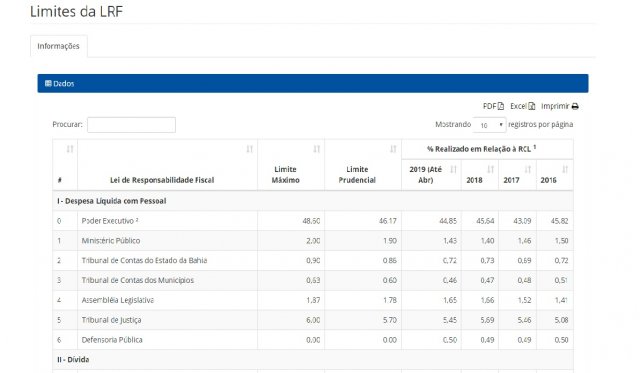Sort the 2016 column arrows
This screenshot has height=373, width=640.
coord(565,169)
